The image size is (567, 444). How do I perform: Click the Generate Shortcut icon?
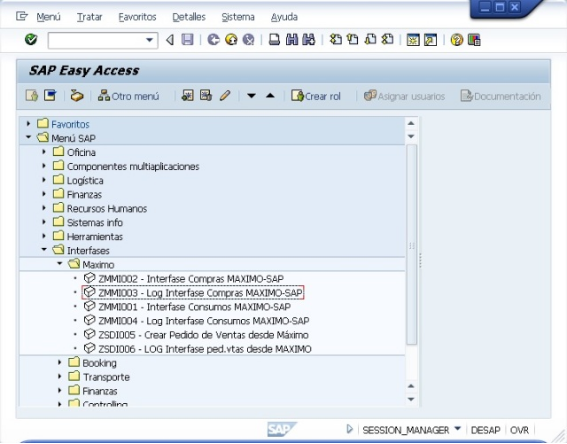pyautogui.click(x=430, y=40)
